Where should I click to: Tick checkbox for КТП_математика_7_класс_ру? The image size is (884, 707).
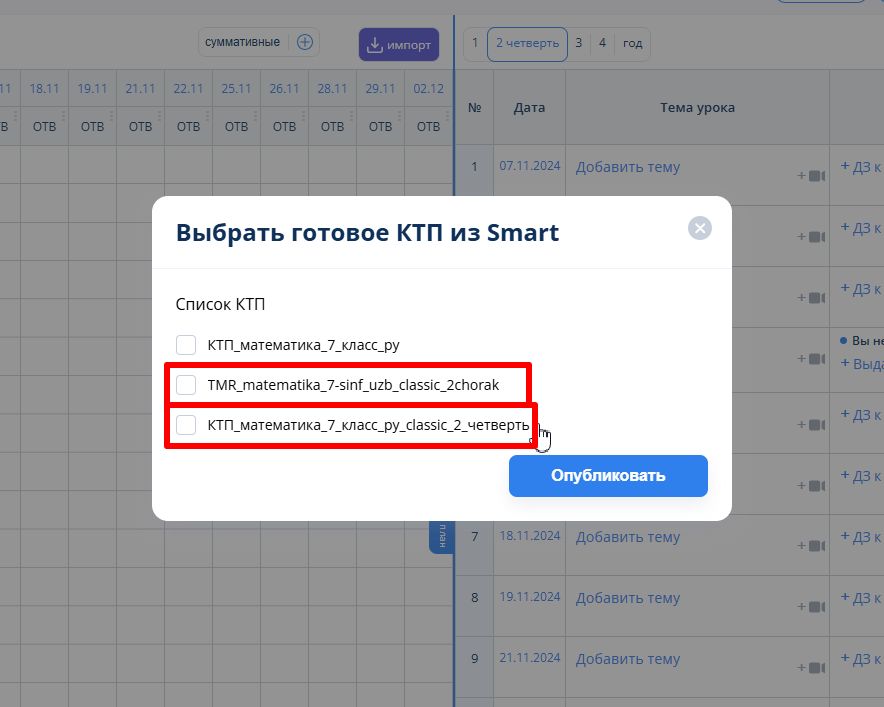click(x=186, y=344)
